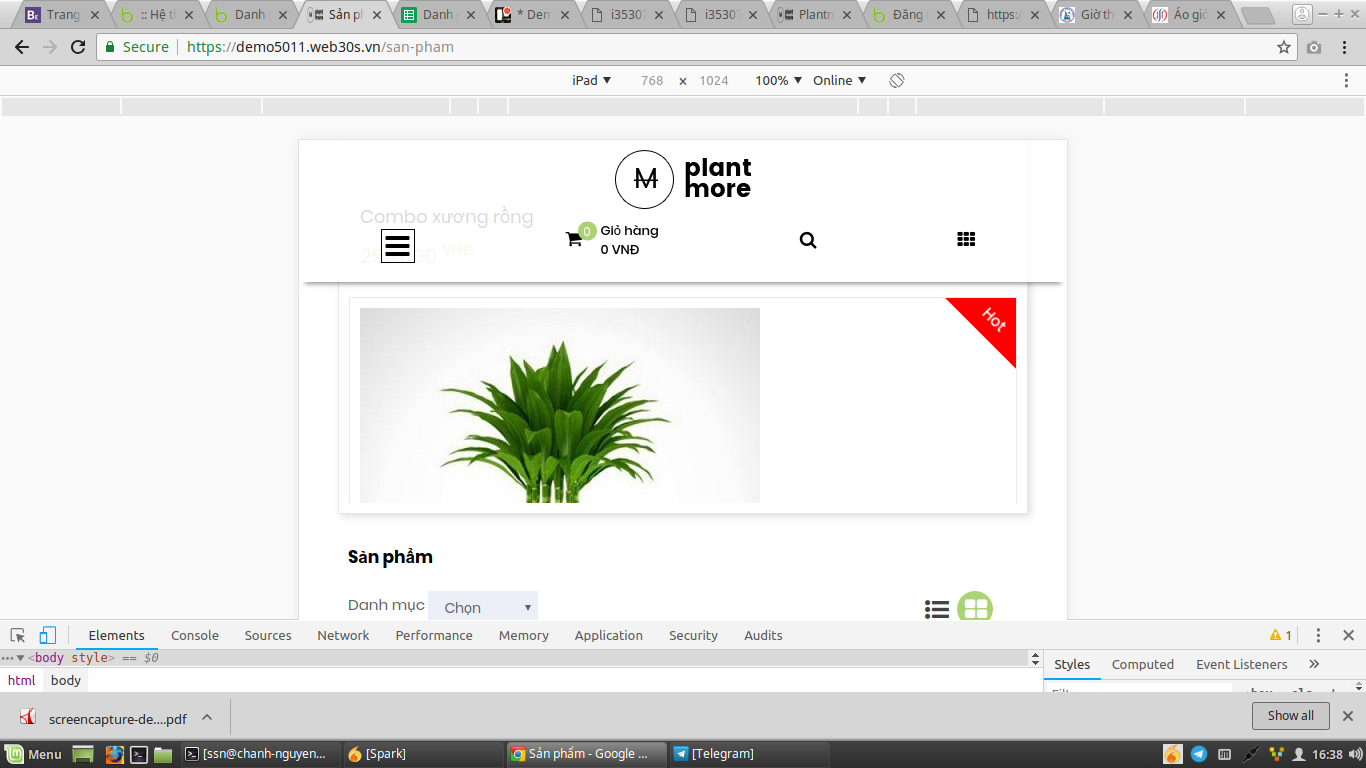Select body in the breadcrumb
Image resolution: width=1366 pixels, height=768 pixels.
(x=66, y=680)
